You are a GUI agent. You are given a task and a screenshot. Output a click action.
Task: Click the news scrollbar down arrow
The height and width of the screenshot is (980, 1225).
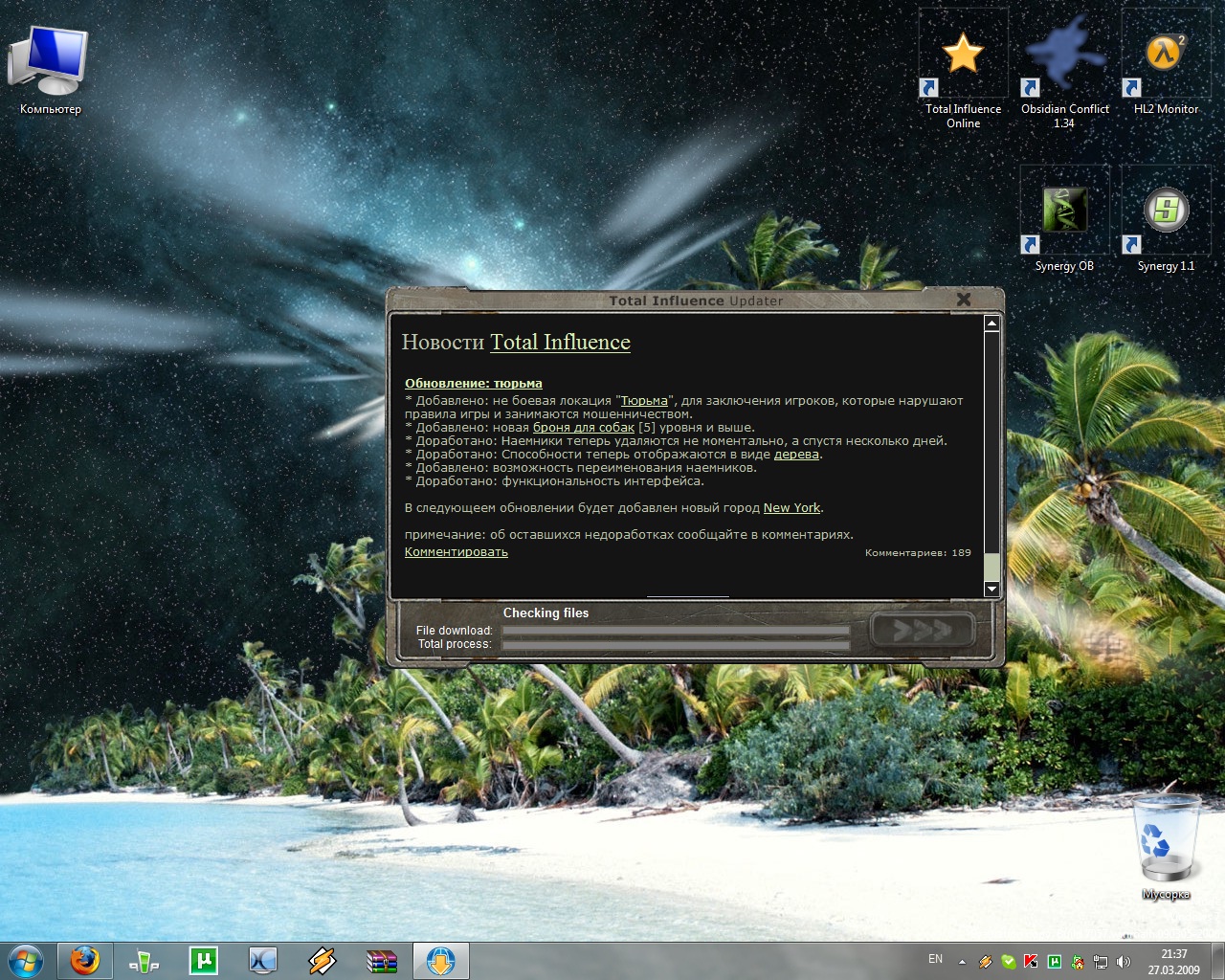[991, 589]
